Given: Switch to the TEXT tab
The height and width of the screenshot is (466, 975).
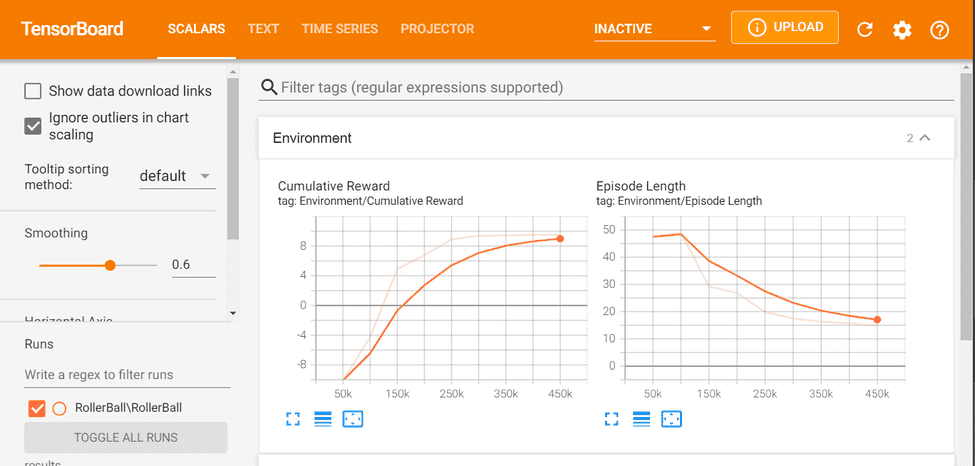Looking at the screenshot, I should pos(263,29).
